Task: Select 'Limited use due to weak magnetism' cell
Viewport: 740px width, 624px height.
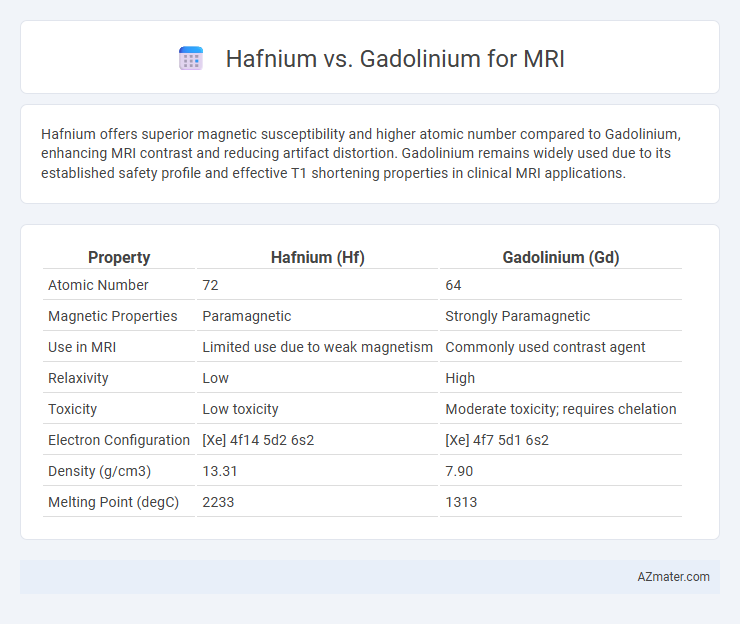Action: [317, 347]
